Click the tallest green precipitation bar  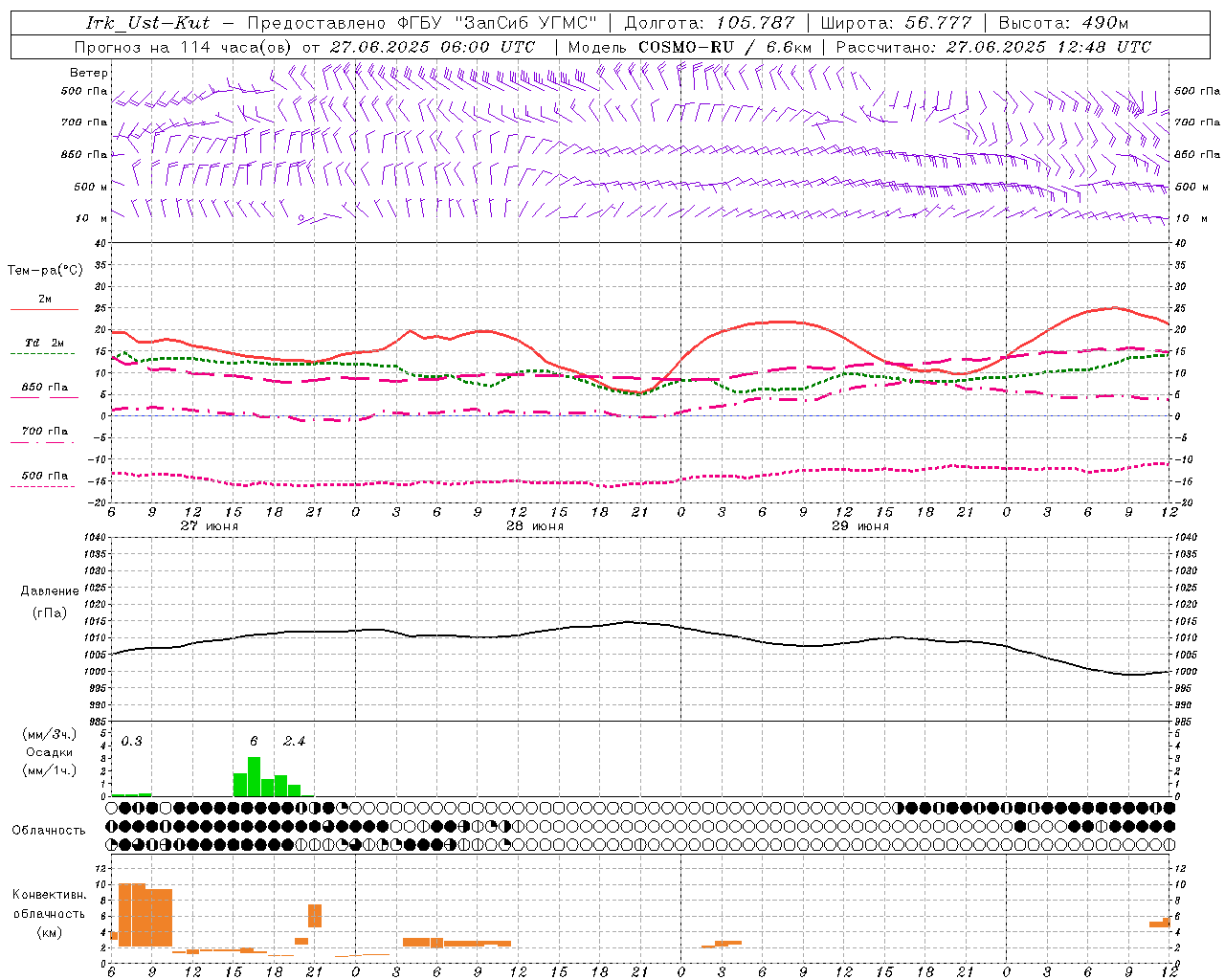tap(254, 776)
